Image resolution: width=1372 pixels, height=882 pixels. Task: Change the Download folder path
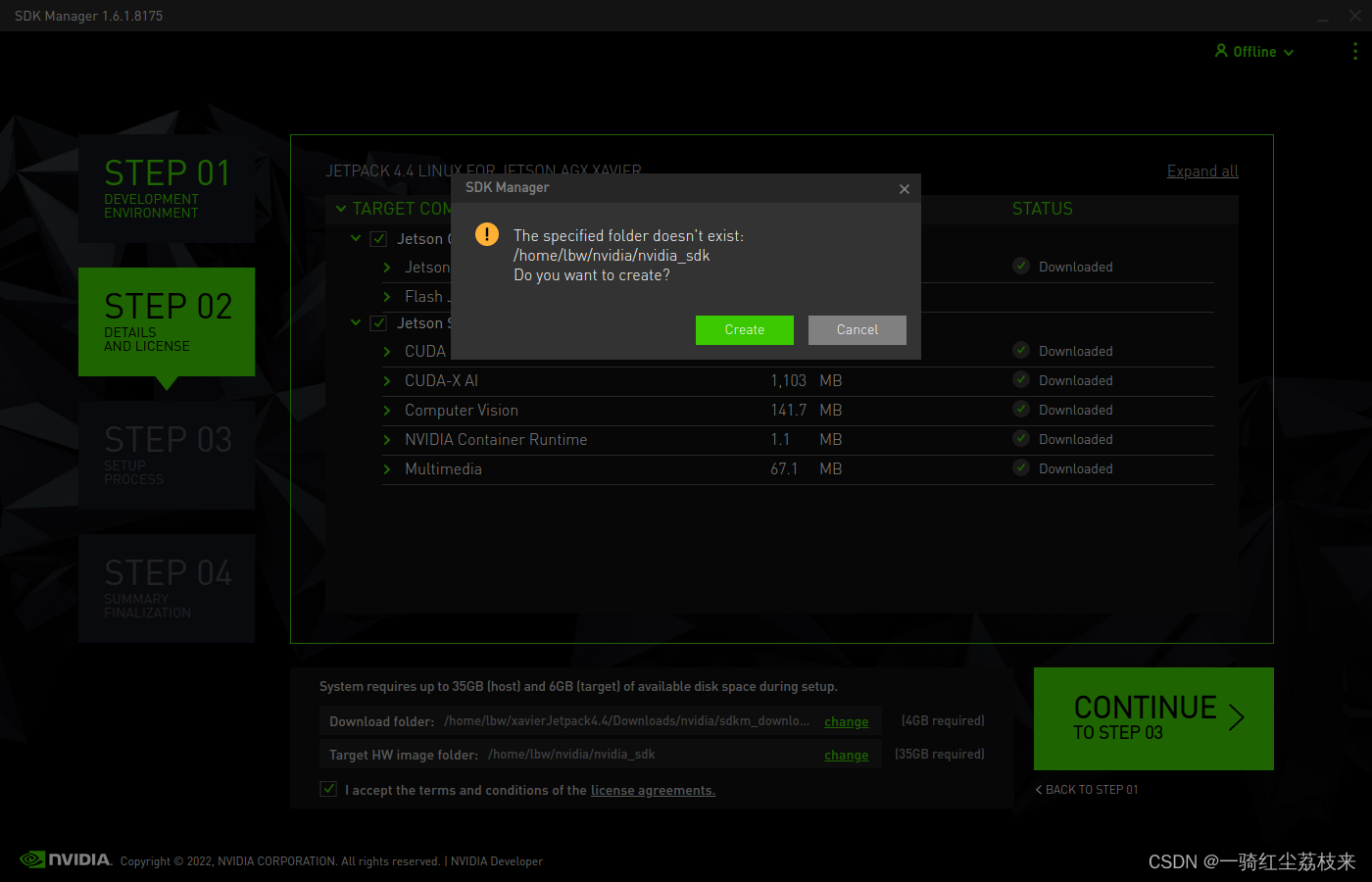(x=847, y=721)
